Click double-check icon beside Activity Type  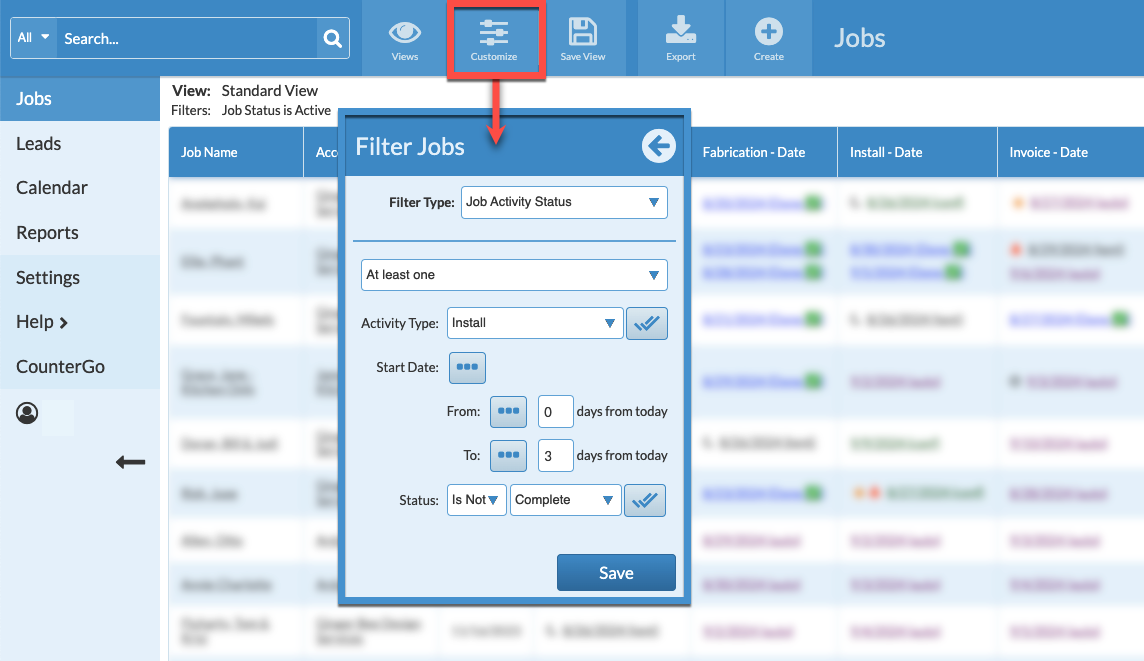647,323
